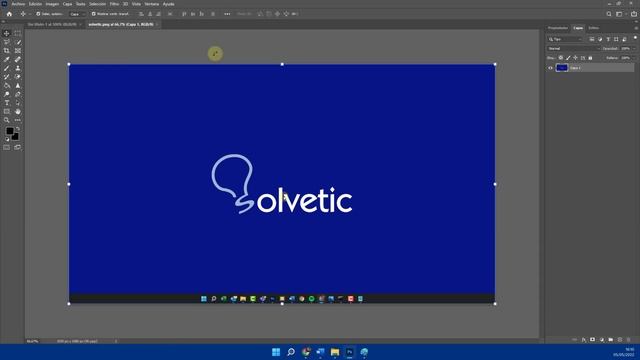The height and width of the screenshot is (360, 640).
Task: Open more align options three dots
Action: pos(227,14)
